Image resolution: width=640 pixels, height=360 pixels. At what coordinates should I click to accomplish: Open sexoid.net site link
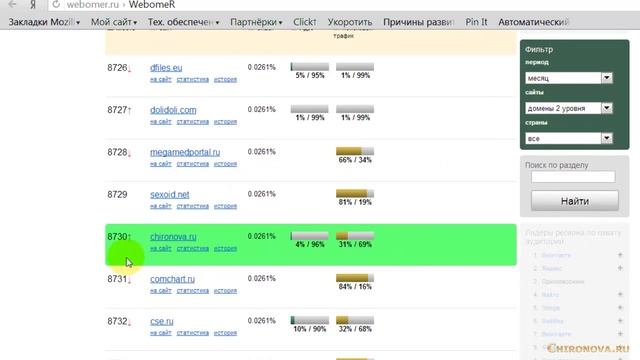[x=169, y=195]
